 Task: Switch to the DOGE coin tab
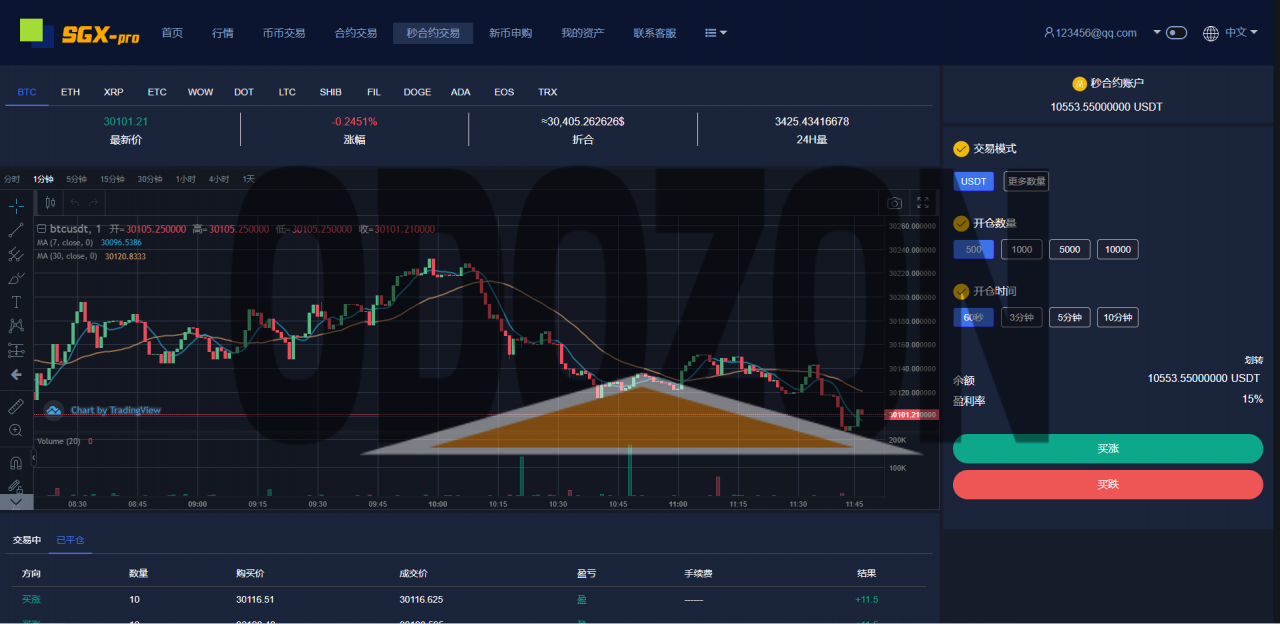417,92
